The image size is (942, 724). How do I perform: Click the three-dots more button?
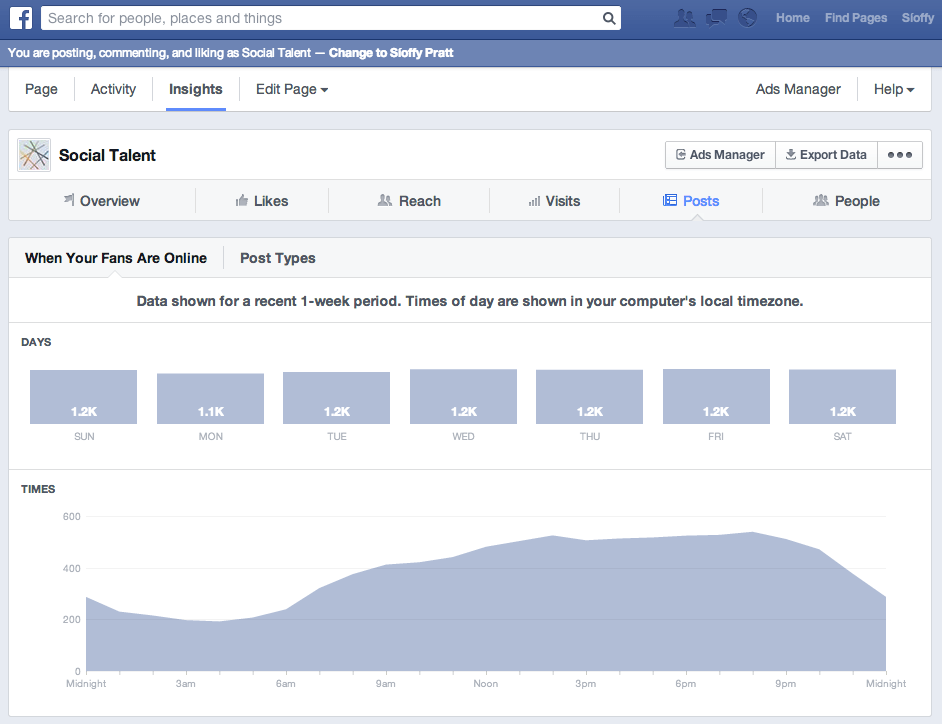(900, 155)
